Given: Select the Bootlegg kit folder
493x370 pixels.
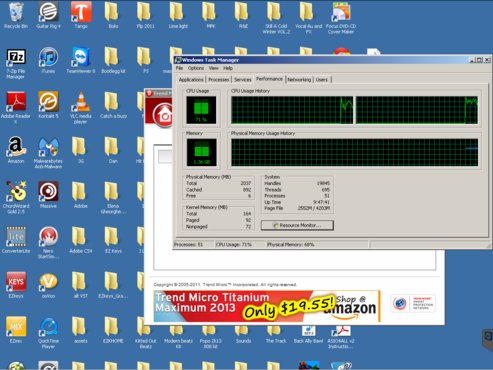Looking at the screenshot, I should click(x=113, y=60).
